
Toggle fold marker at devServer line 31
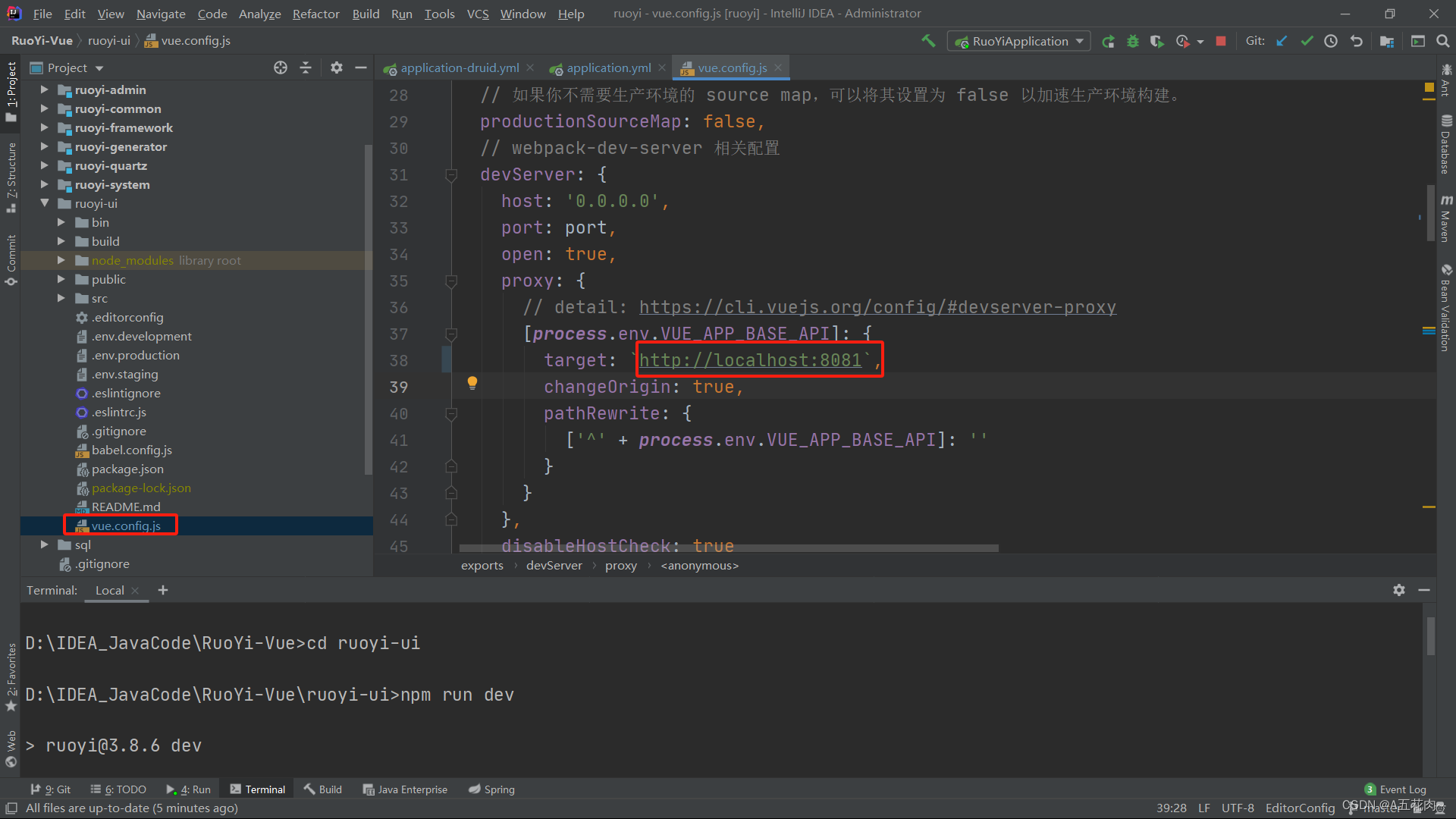point(451,175)
